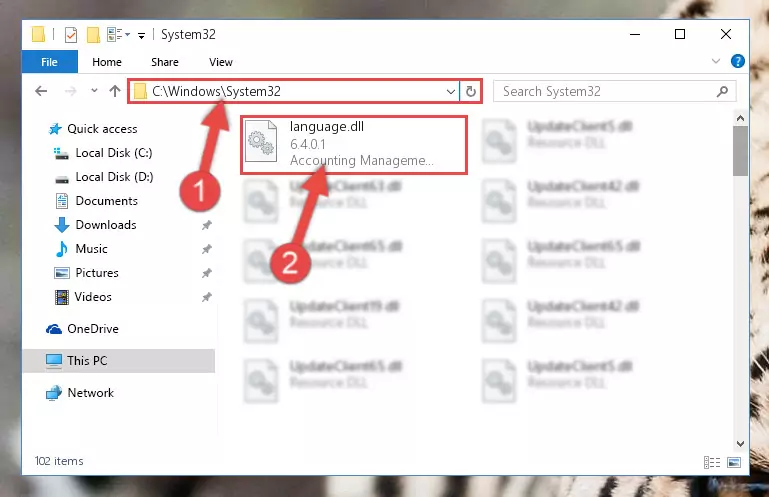Click the address bar path C:\Windows\System32
The width and height of the screenshot is (769, 497).
(x=216, y=91)
